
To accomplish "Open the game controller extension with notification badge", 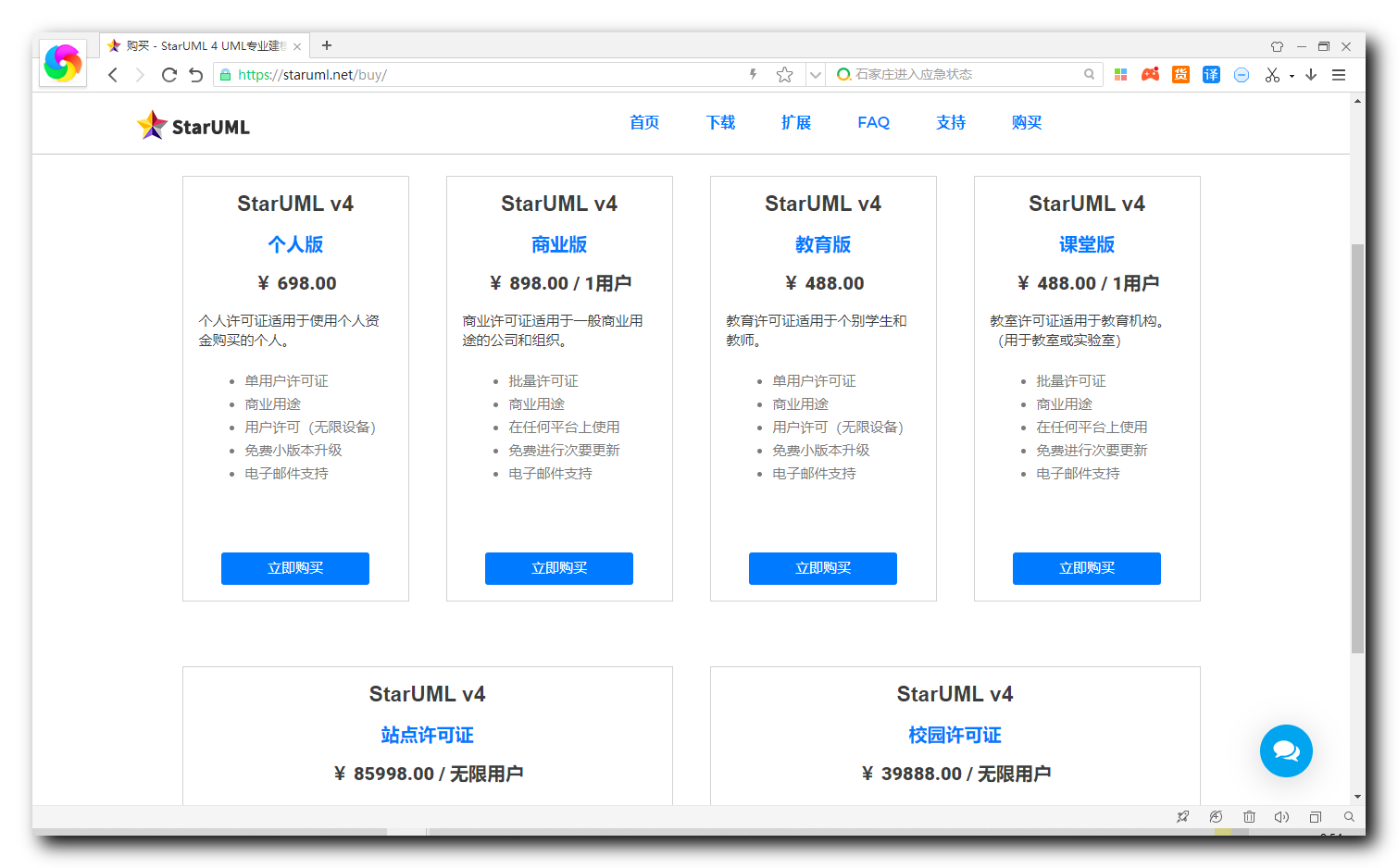I will (x=1151, y=74).
